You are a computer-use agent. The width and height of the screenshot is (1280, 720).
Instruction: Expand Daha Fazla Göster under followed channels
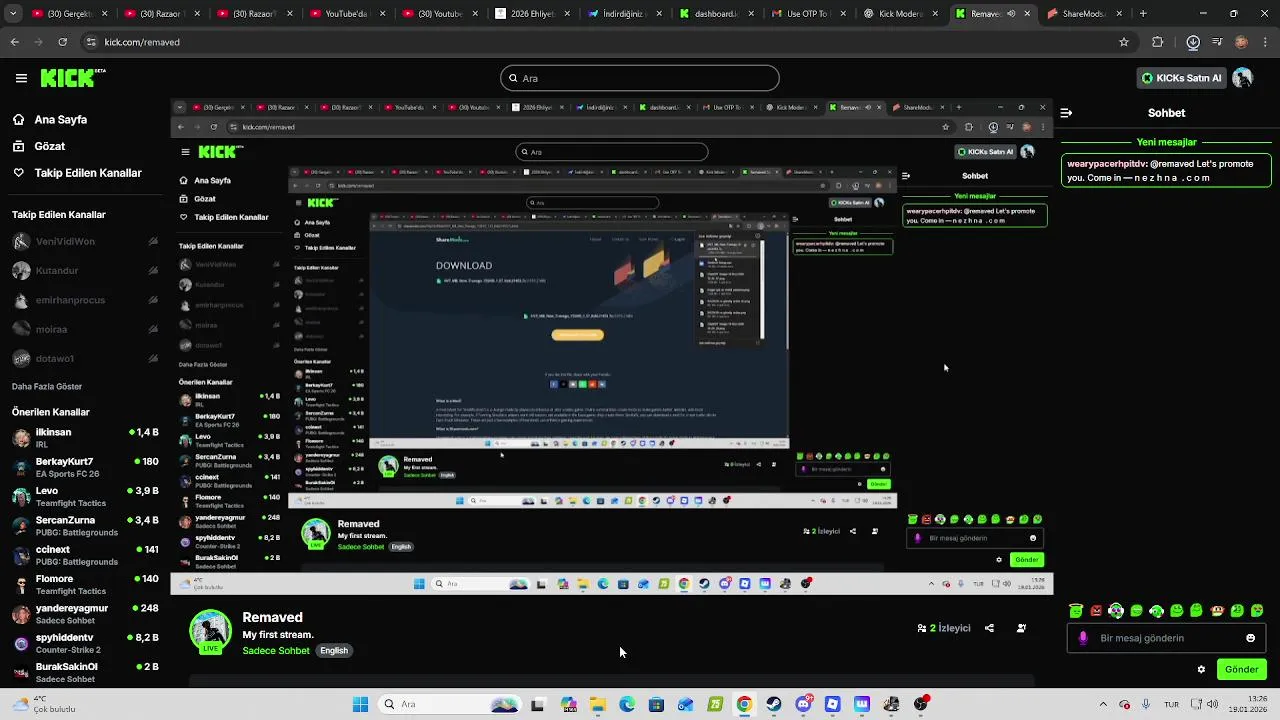click(x=47, y=386)
